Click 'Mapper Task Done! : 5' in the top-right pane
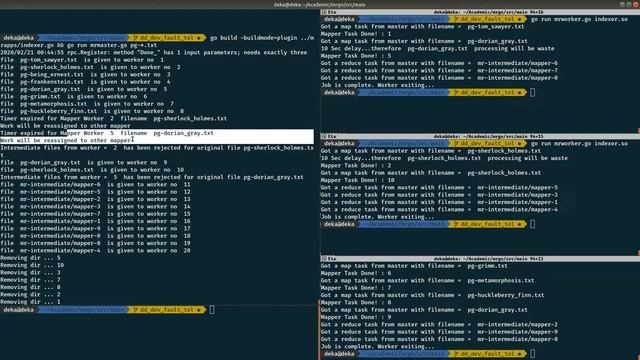Screen dimensions: 640x360 [356, 56]
